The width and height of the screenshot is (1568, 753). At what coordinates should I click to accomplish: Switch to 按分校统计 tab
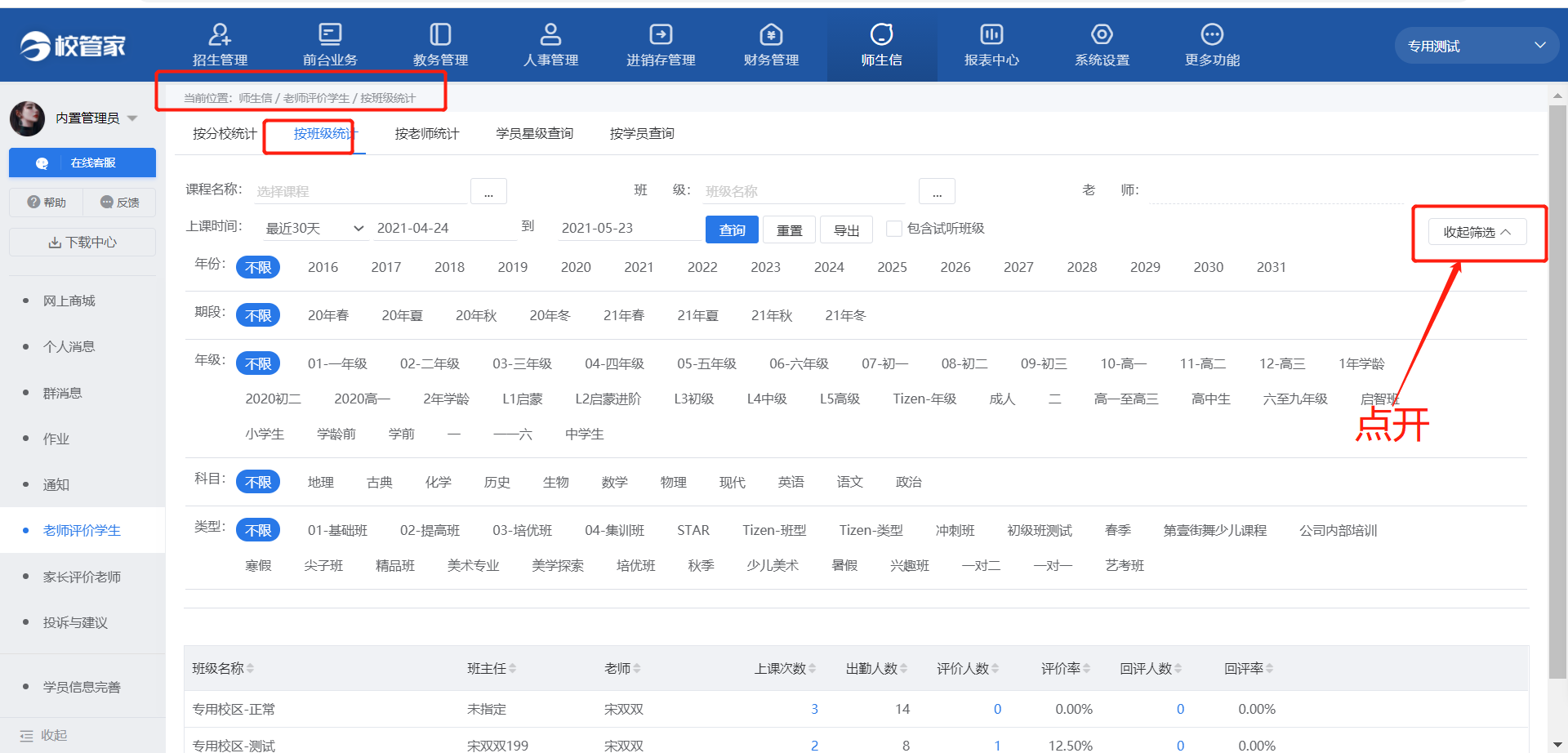point(225,133)
